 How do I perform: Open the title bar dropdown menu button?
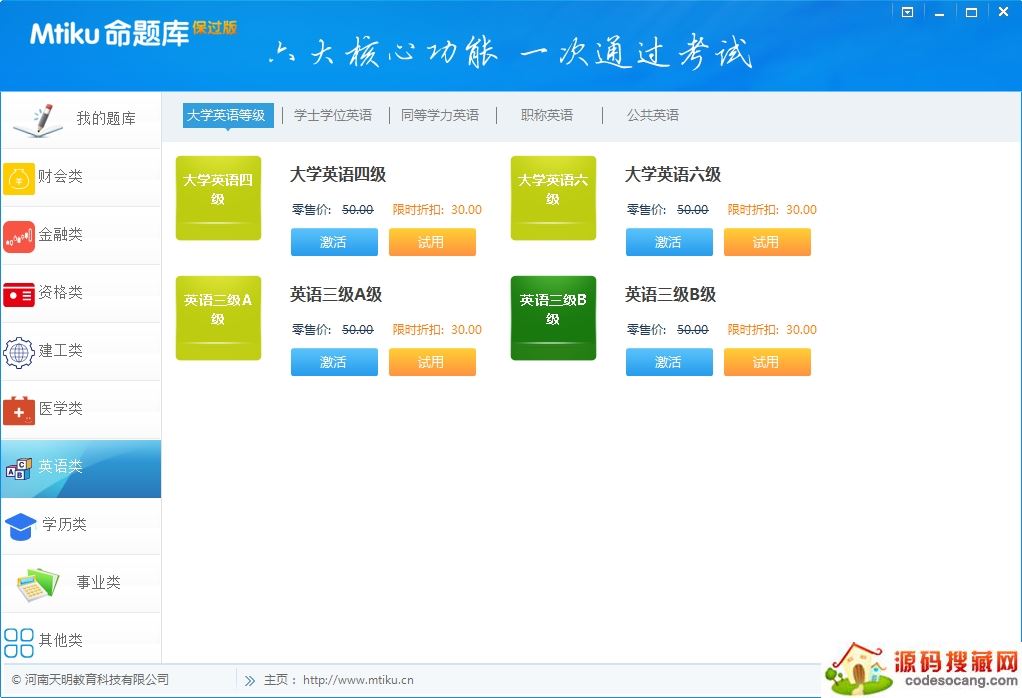[907, 12]
